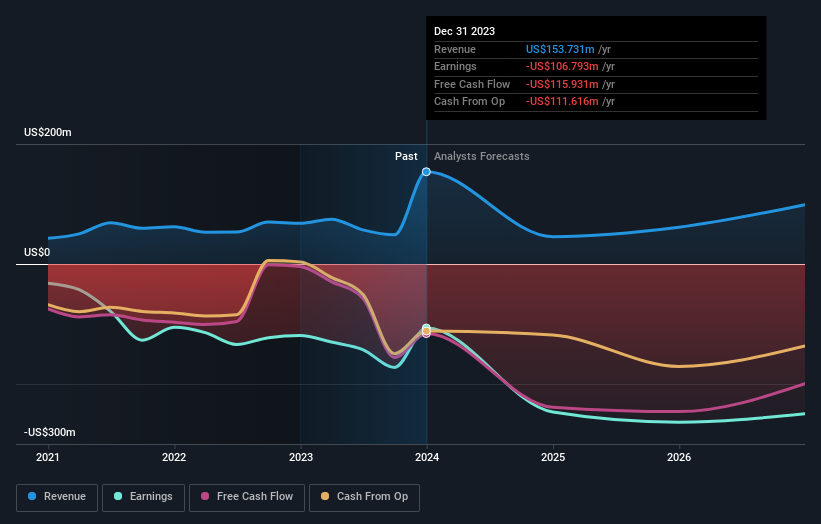This screenshot has width=821, height=524.
Task: Click the 2021 axis label
Action: click(48, 457)
